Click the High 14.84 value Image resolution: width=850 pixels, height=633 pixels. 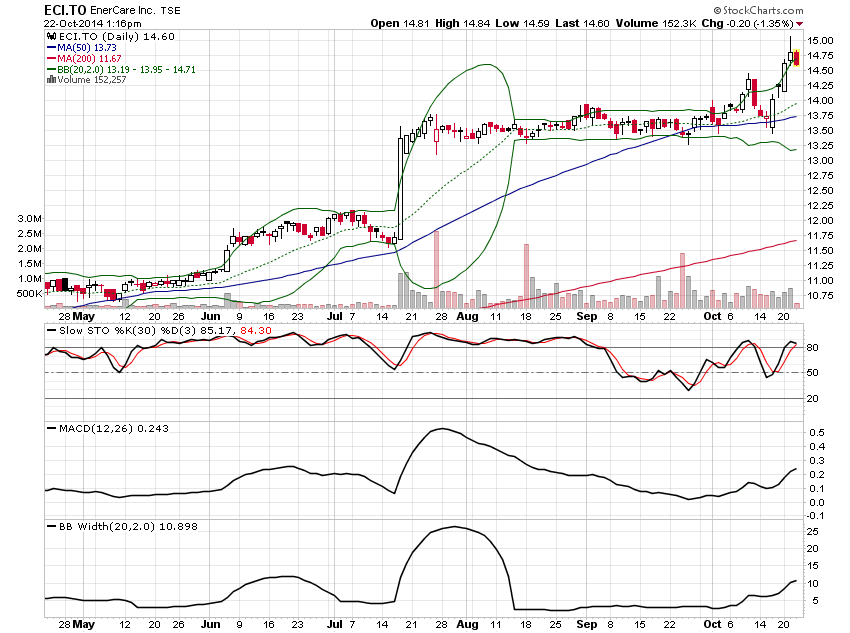462,23
